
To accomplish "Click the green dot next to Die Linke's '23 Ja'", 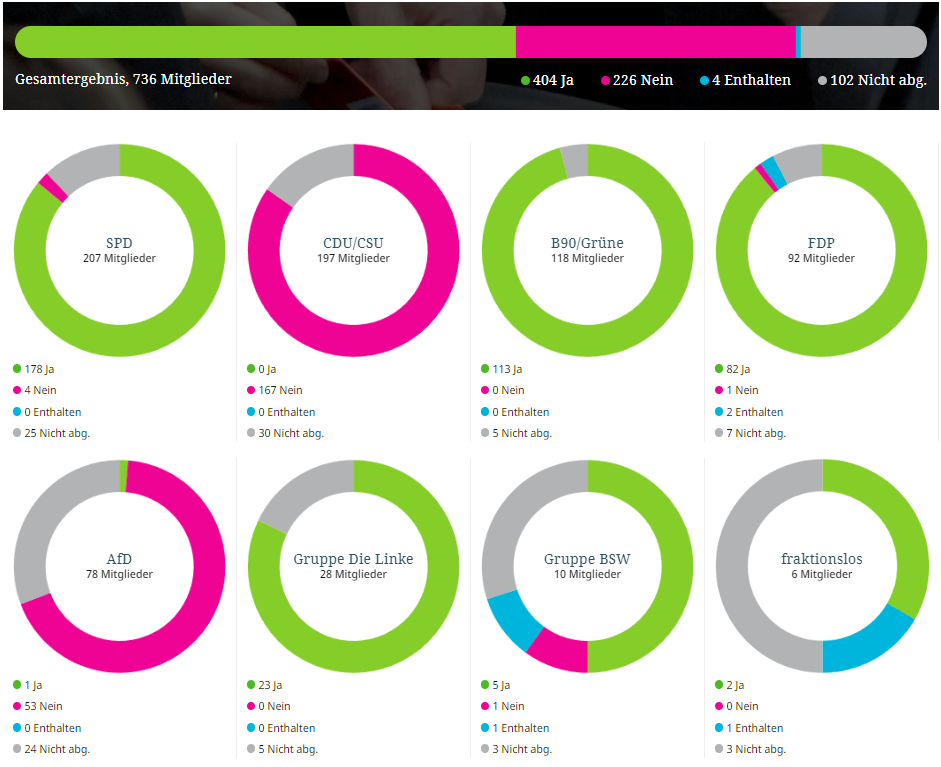I will click(x=251, y=685).
